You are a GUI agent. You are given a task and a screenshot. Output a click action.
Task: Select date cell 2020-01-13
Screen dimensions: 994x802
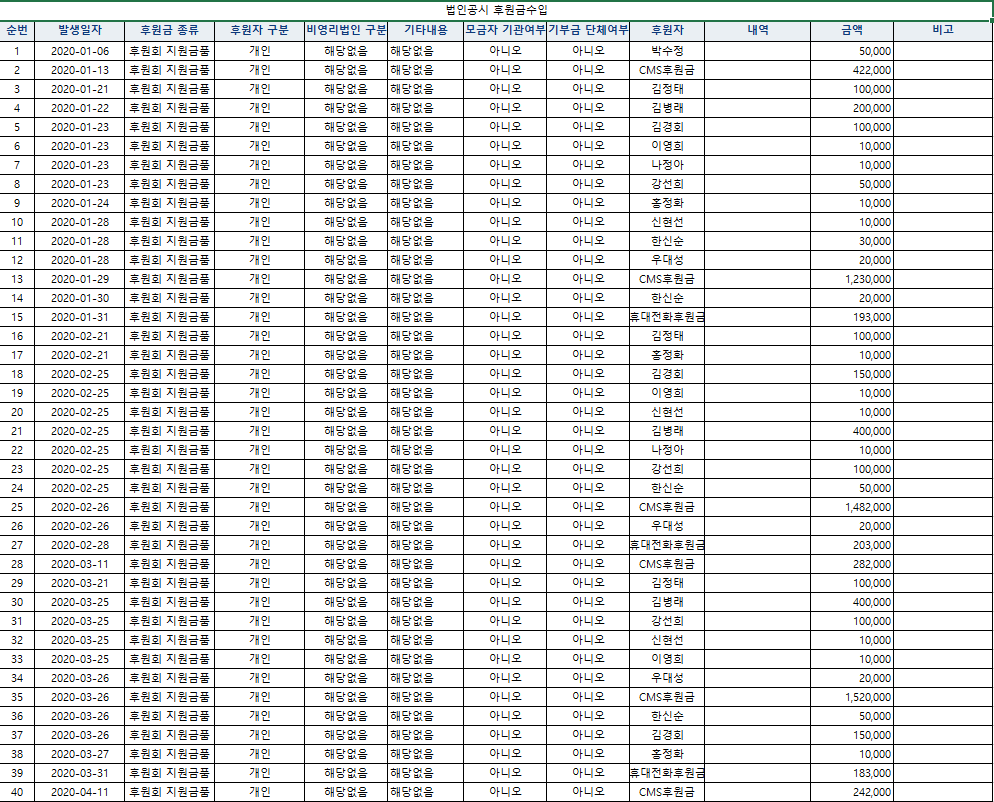(80, 70)
